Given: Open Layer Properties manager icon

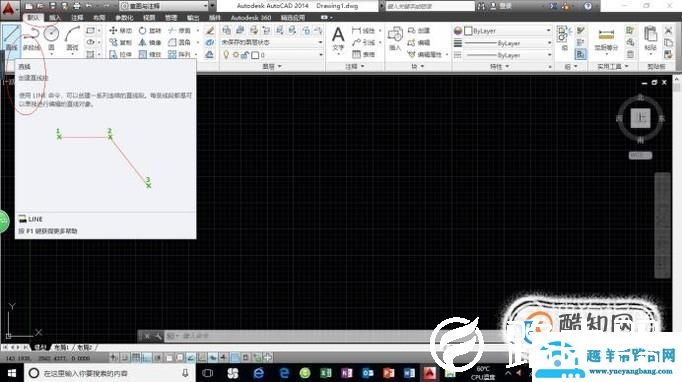Looking at the screenshot, I should (x=227, y=30).
